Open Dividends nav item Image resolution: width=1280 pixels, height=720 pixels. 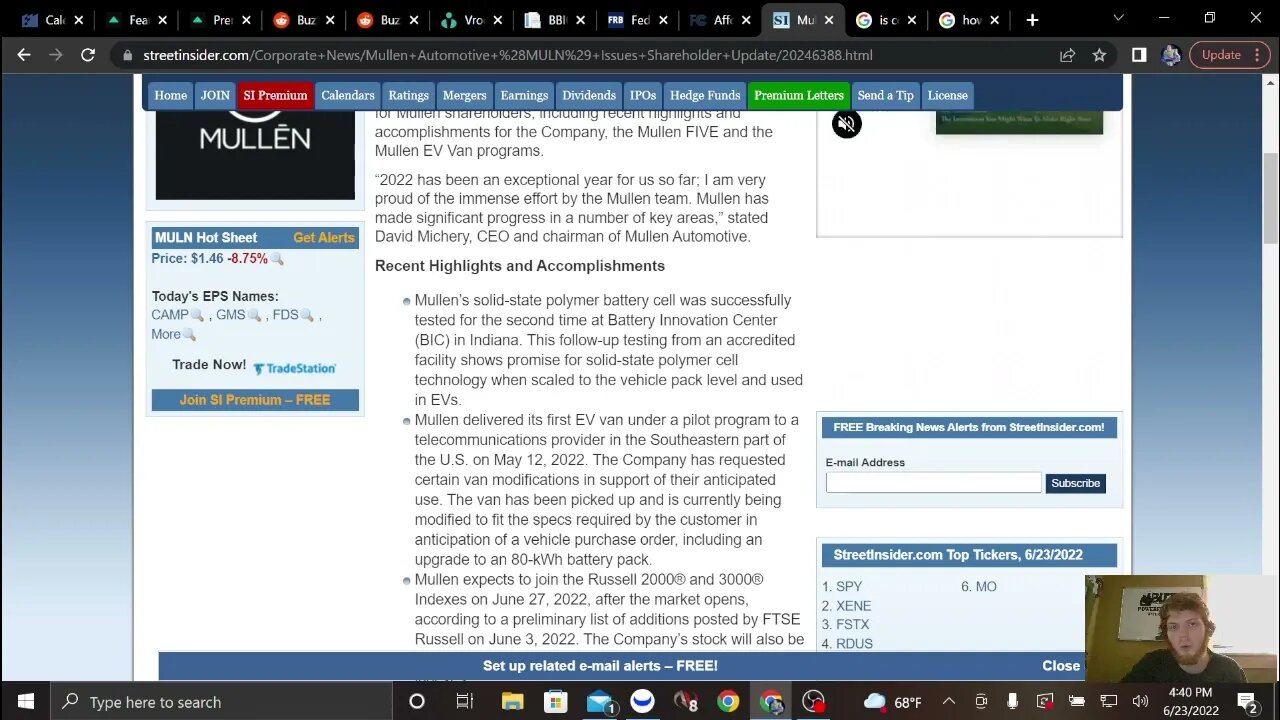coord(589,95)
